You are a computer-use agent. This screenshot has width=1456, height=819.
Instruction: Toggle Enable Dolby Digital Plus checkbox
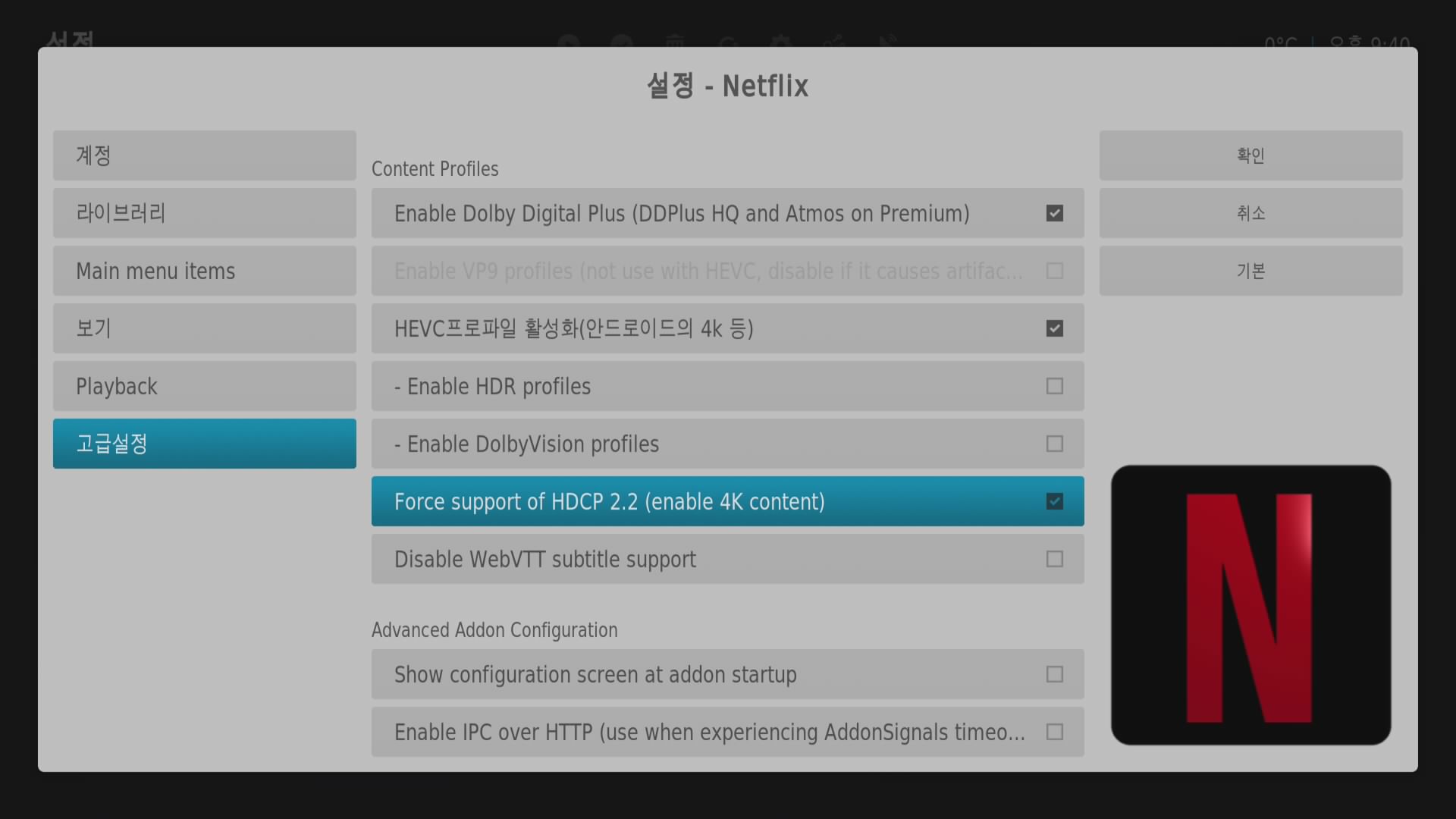(1054, 213)
